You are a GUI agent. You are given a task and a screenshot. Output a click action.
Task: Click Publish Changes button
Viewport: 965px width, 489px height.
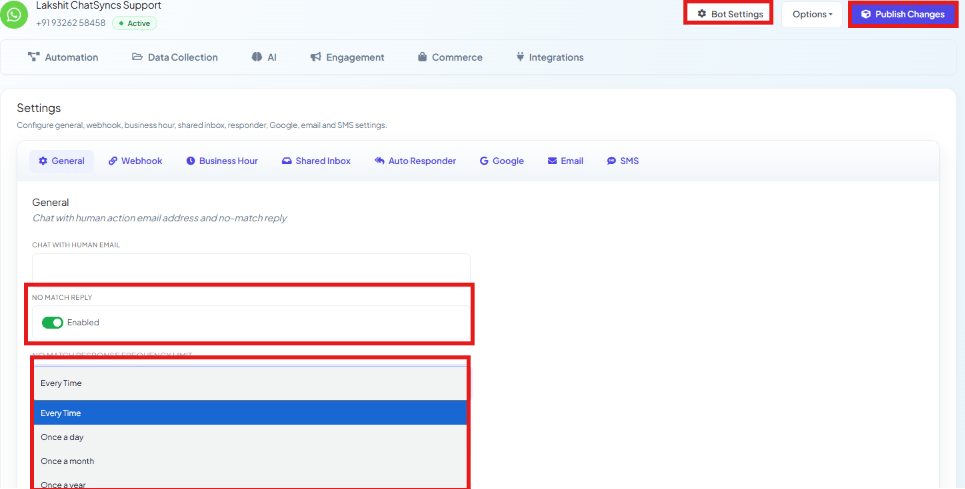pyautogui.click(x=903, y=14)
